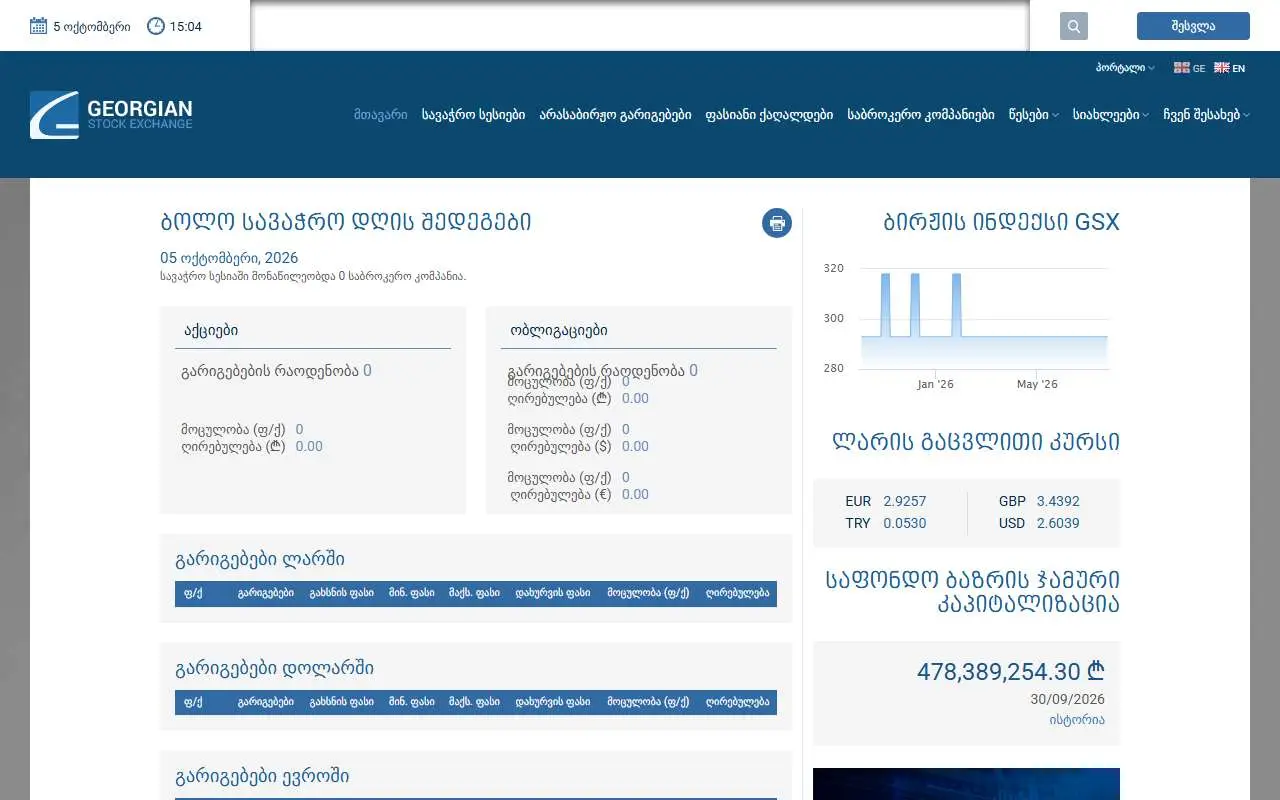Image resolution: width=1280 pixels, height=800 pixels.
Task: Open საბროკერო კომპანიები menu item
Action: [x=921, y=115]
